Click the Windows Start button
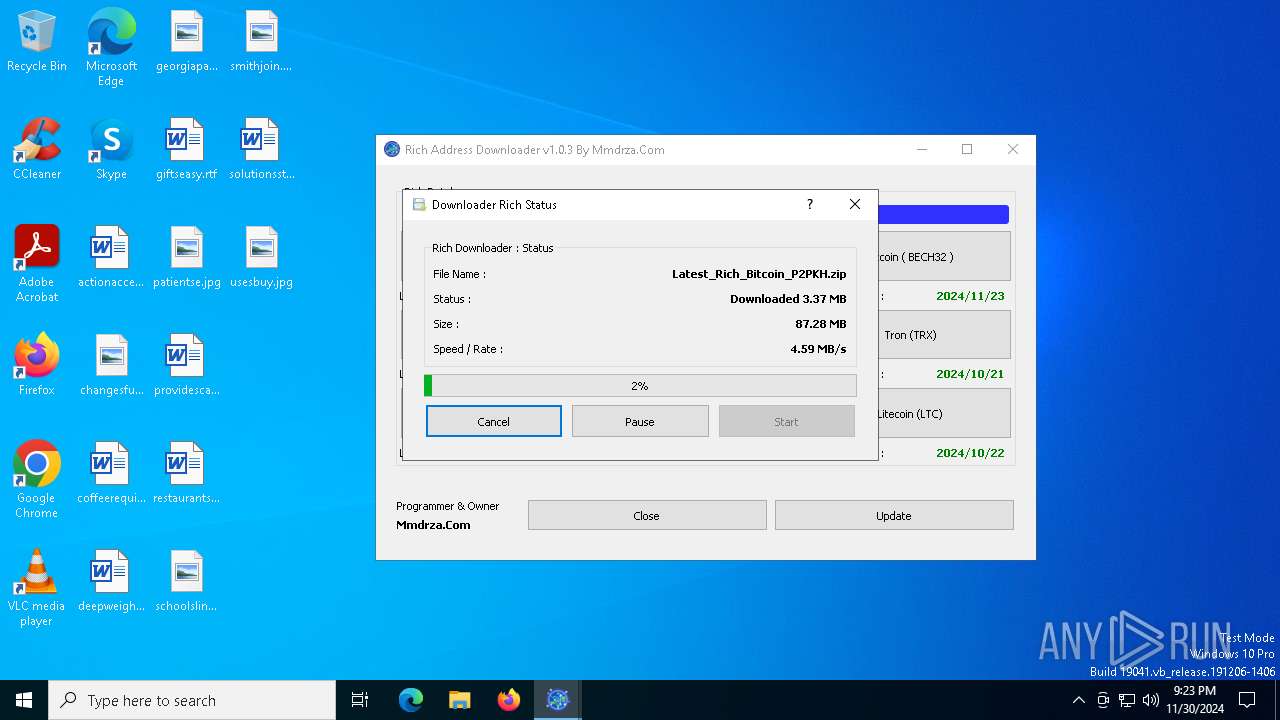This screenshot has width=1280, height=720. [x=24, y=700]
